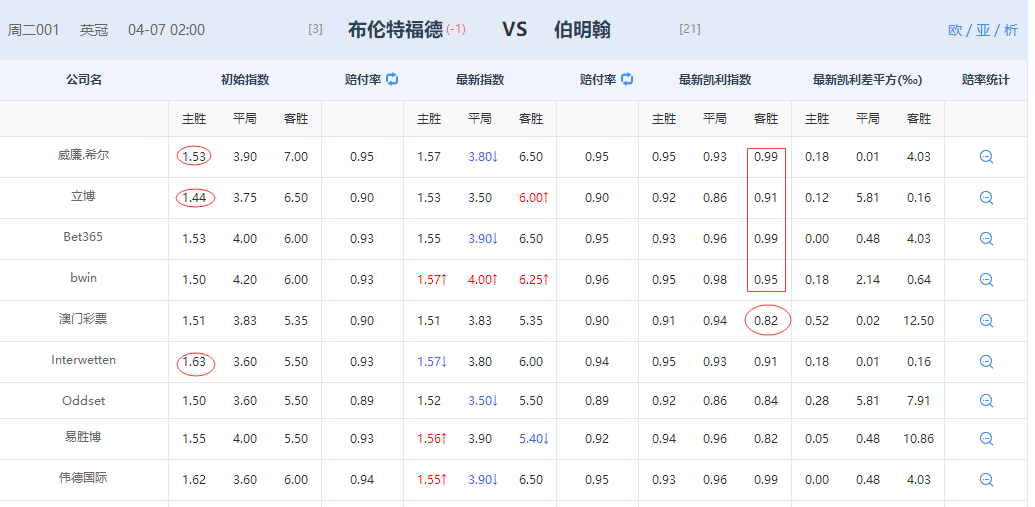
Task: Click bwin Kelly draw index 0.98
Action: coord(715,280)
